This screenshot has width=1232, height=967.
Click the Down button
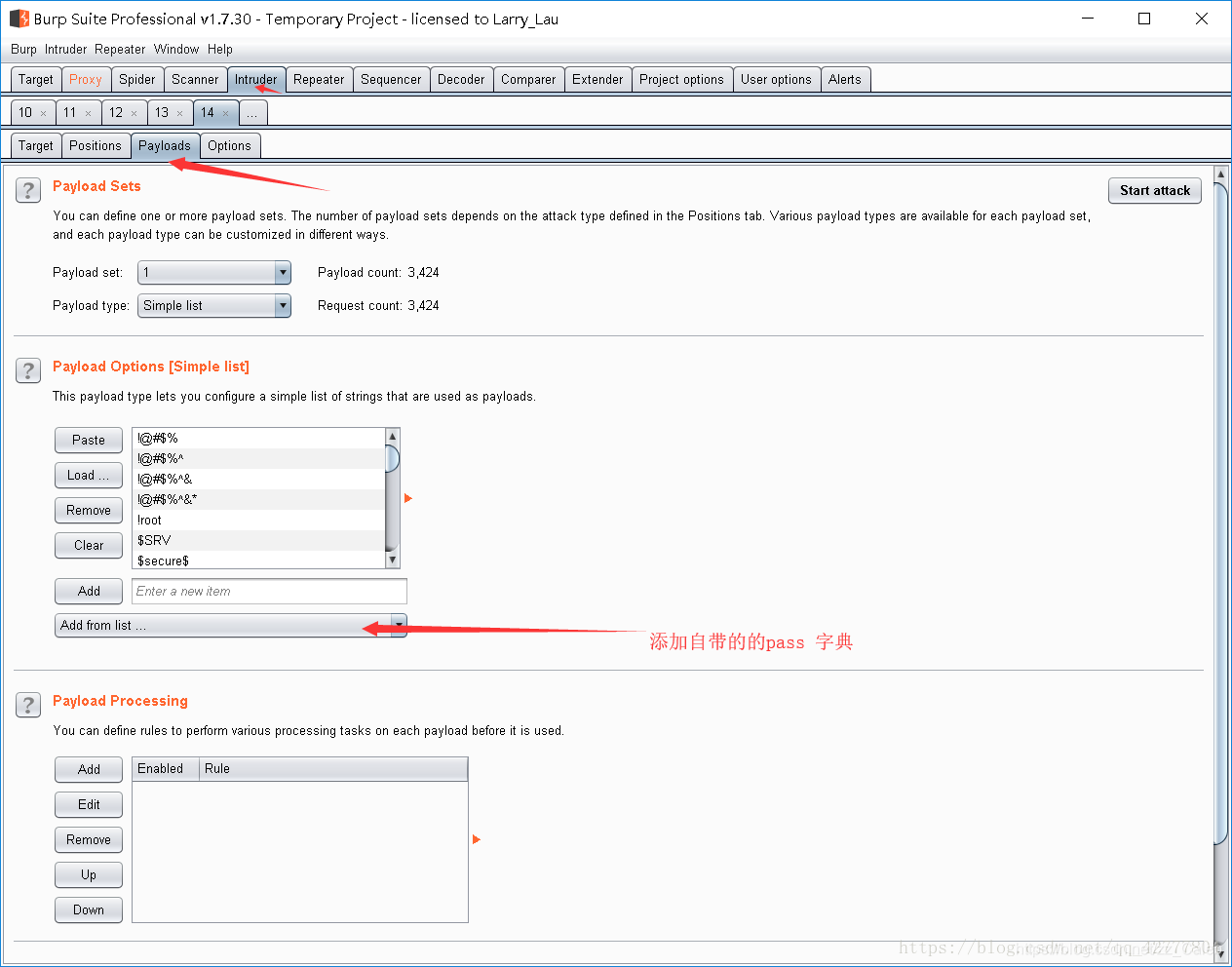pyautogui.click(x=89, y=910)
